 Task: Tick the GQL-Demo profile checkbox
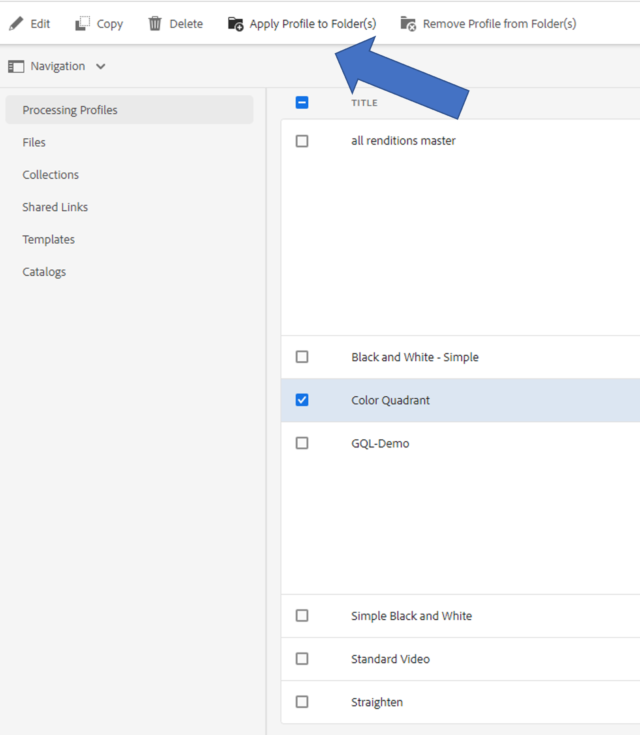click(302, 443)
